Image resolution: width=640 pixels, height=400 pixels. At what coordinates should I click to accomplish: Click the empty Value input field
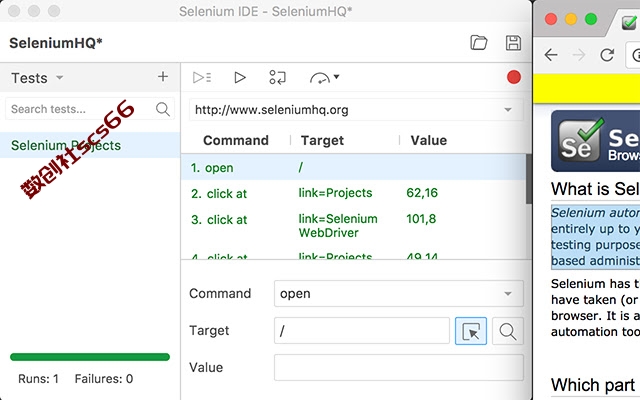399,367
